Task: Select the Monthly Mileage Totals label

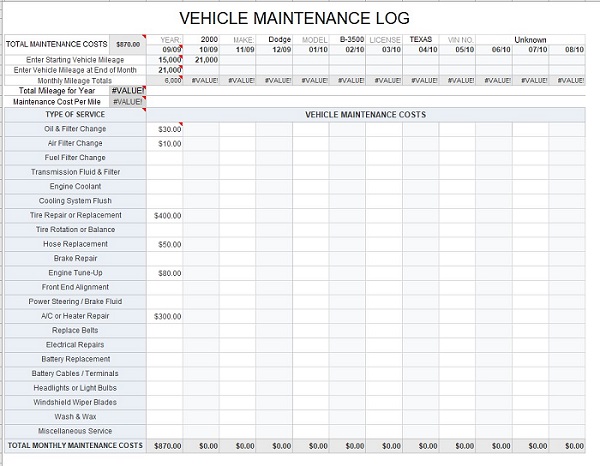Action: pos(75,81)
